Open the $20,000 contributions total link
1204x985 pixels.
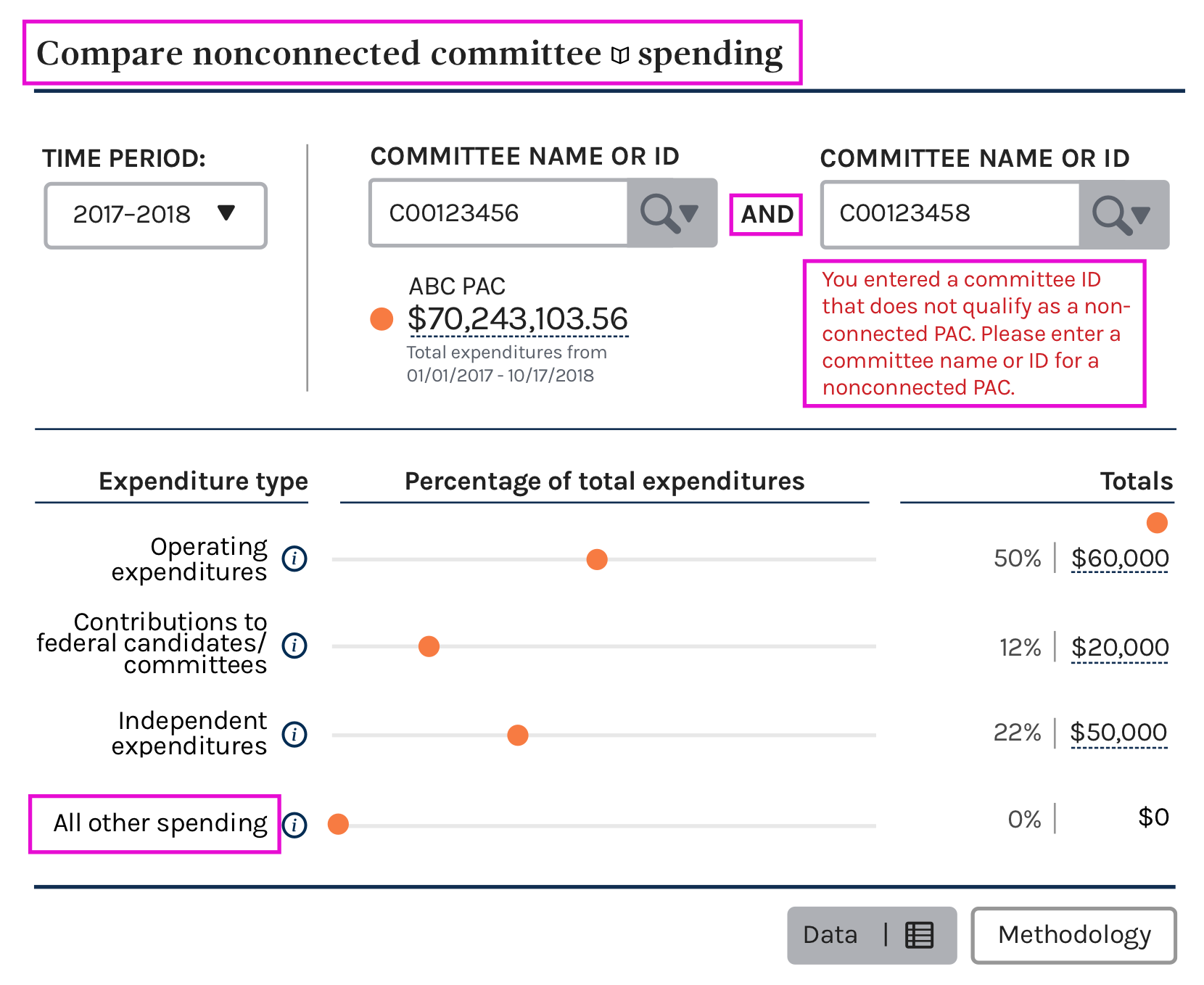coord(1120,648)
